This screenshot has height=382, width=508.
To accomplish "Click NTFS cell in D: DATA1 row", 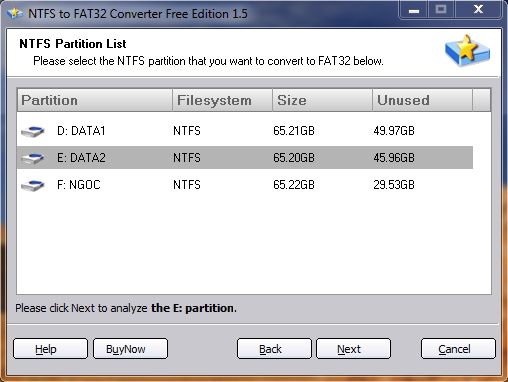I will (x=187, y=131).
